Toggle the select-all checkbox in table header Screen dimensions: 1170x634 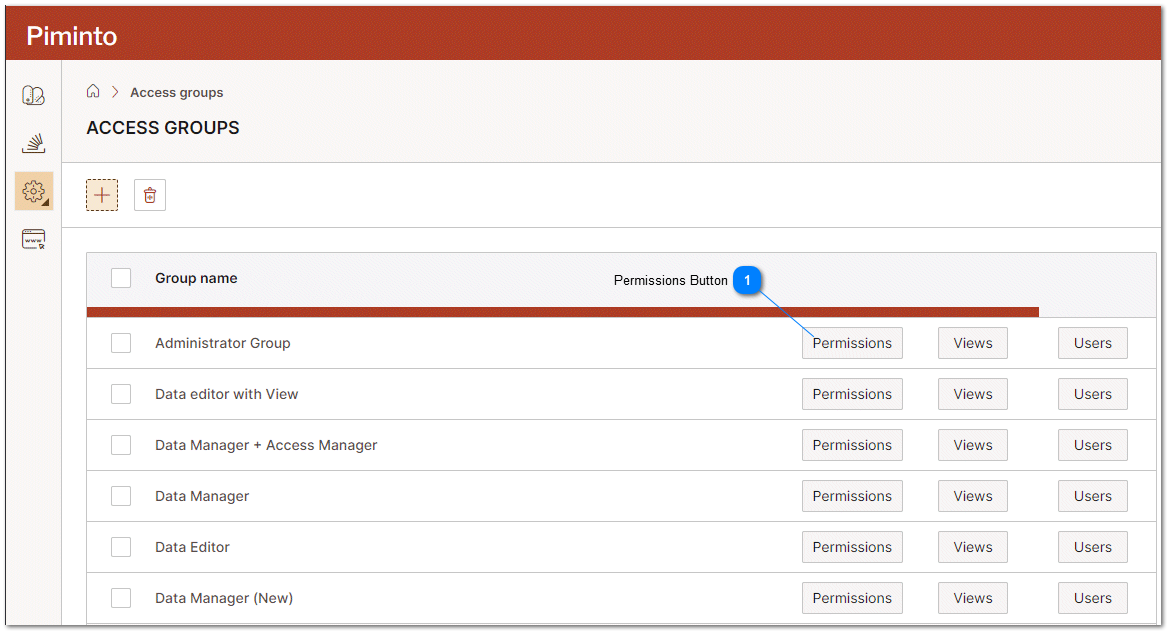tap(121, 277)
